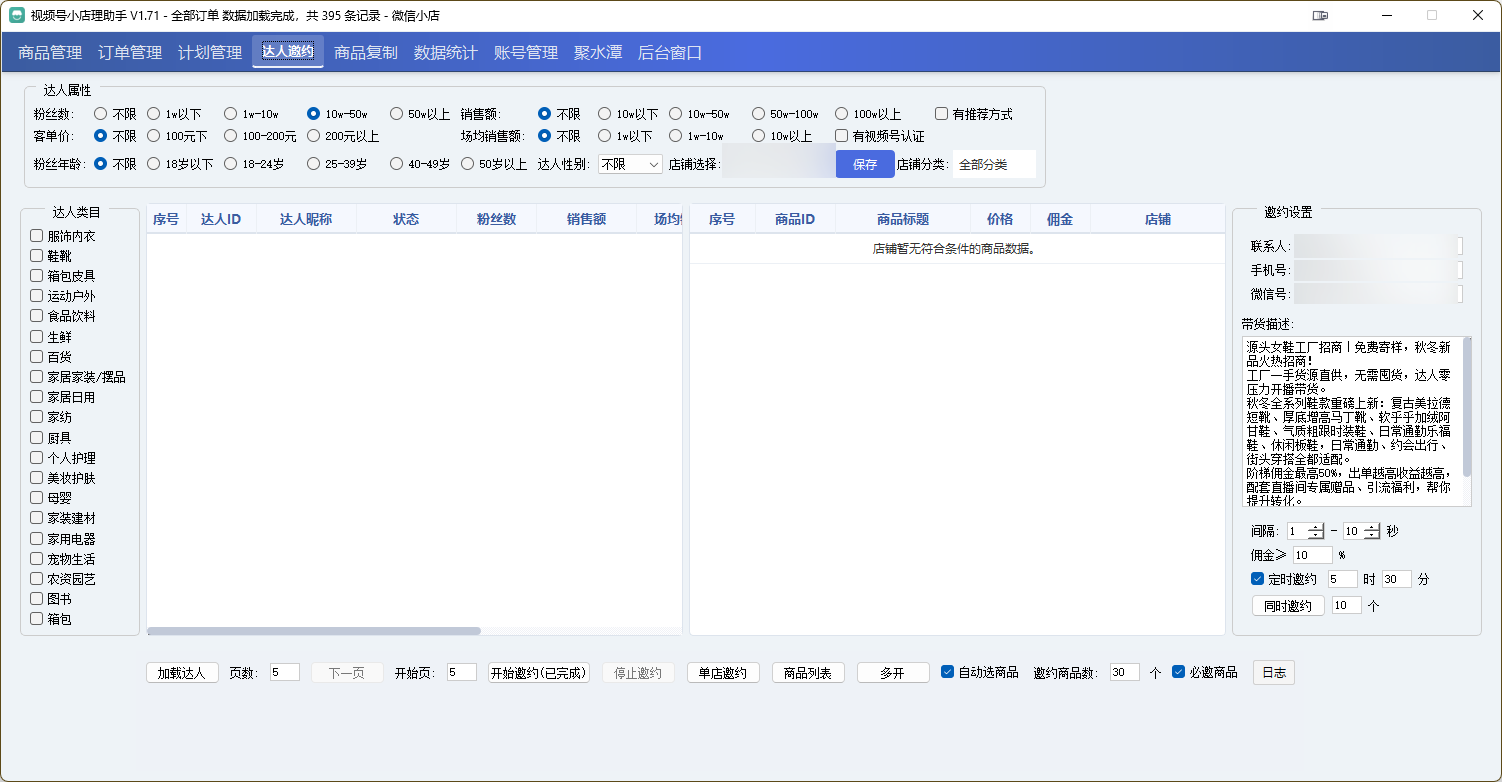Screen dimensions: 1502x782
Task: Click the 保存 button
Action: pos(865,164)
